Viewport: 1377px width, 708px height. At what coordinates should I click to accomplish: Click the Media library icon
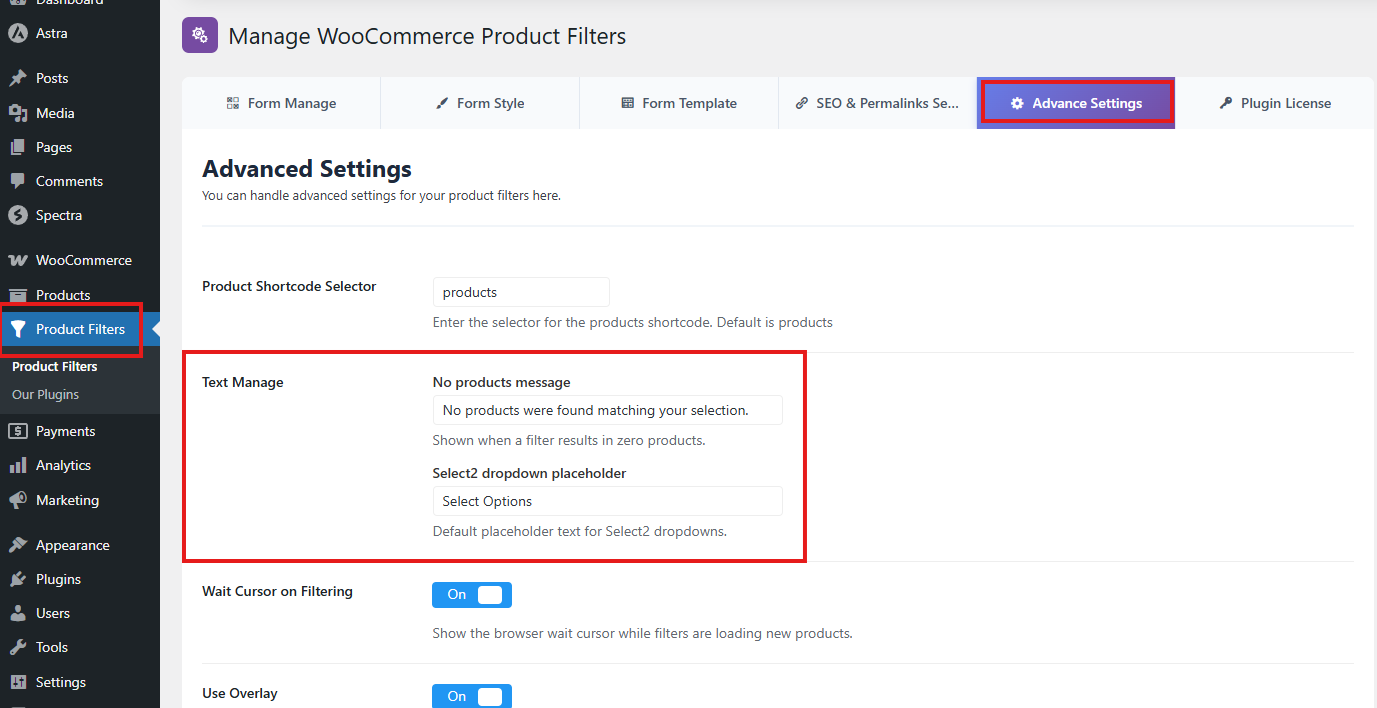17,113
